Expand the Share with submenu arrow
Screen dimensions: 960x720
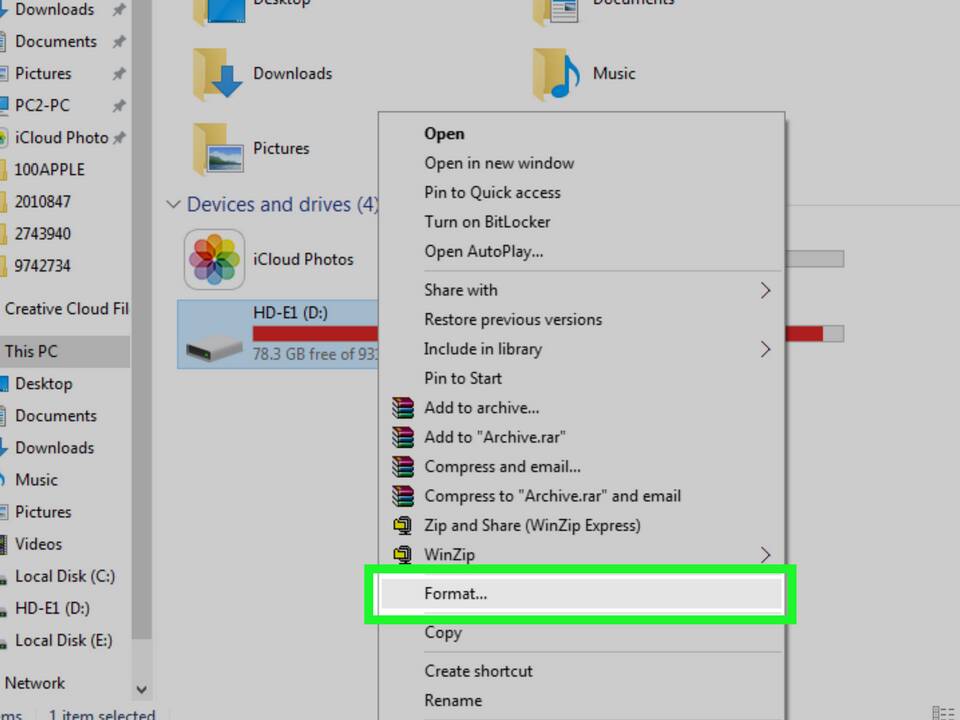coord(765,291)
